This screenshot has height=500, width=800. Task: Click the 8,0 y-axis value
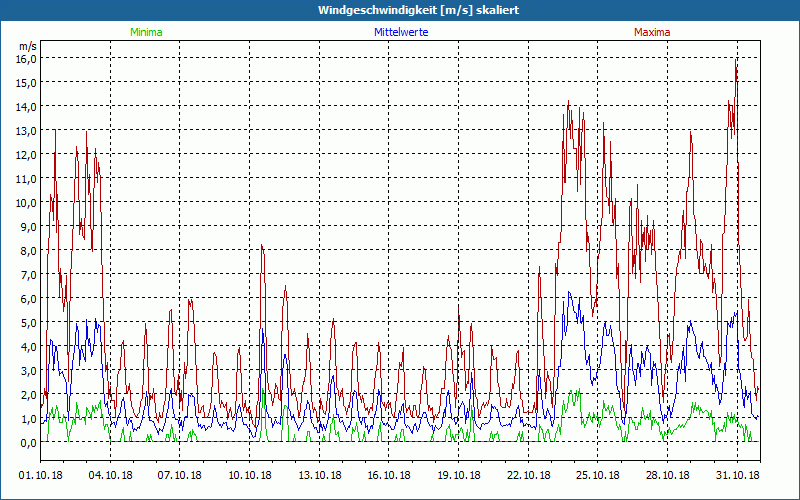tap(30, 250)
